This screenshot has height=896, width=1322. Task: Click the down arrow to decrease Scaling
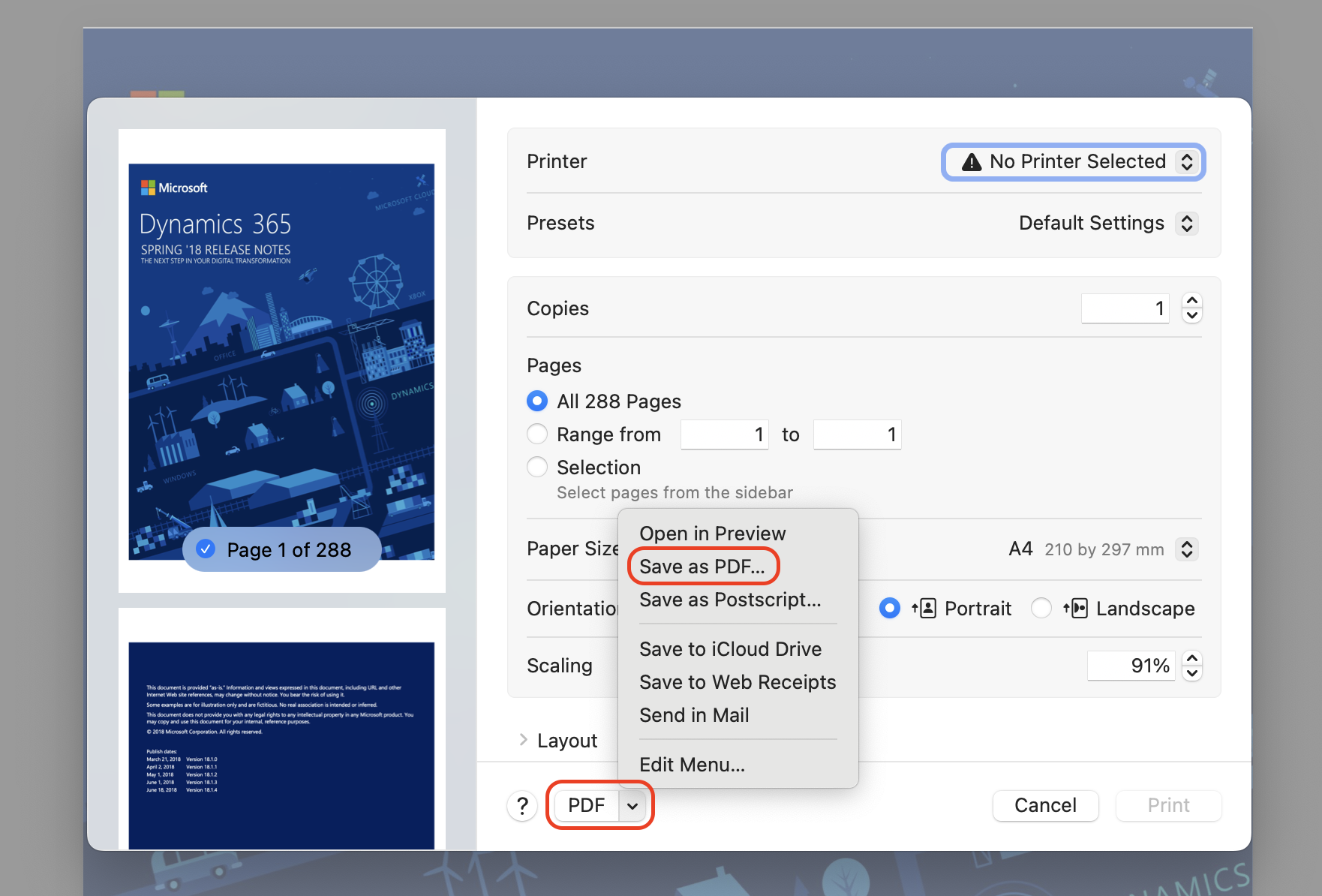(1191, 673)
